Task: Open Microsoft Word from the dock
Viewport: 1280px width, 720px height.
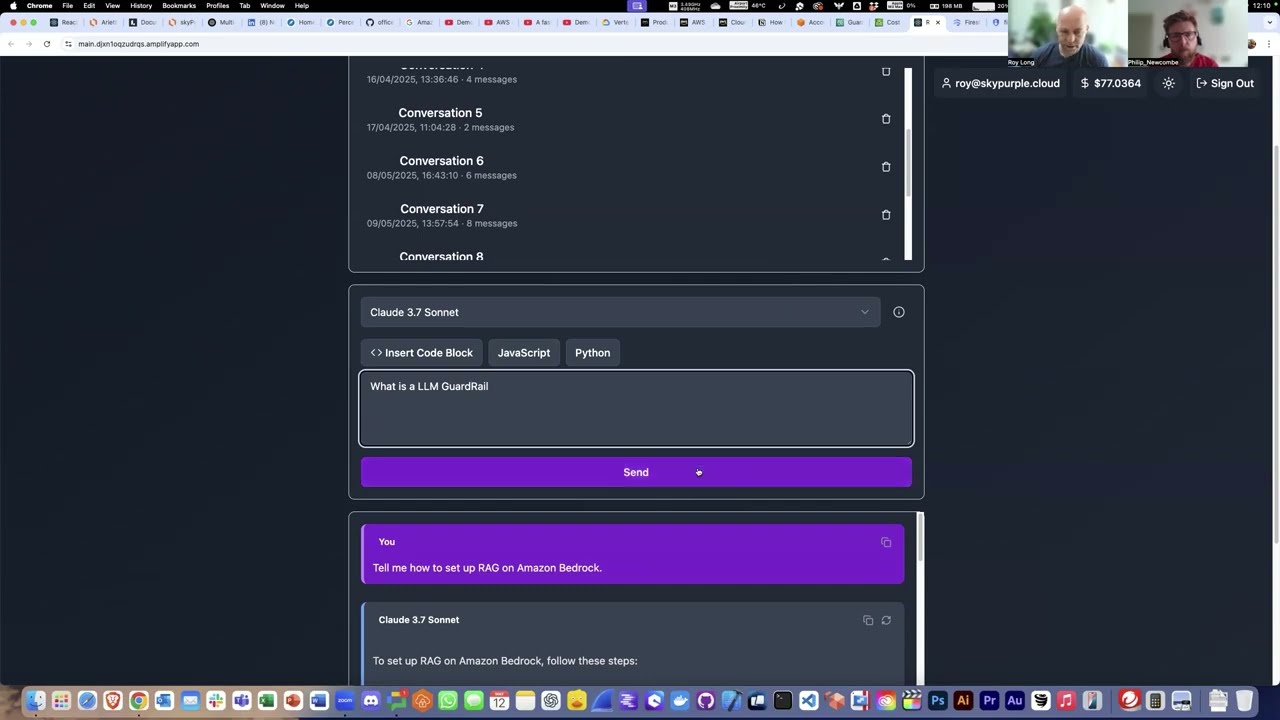Action: pos(319,701)
